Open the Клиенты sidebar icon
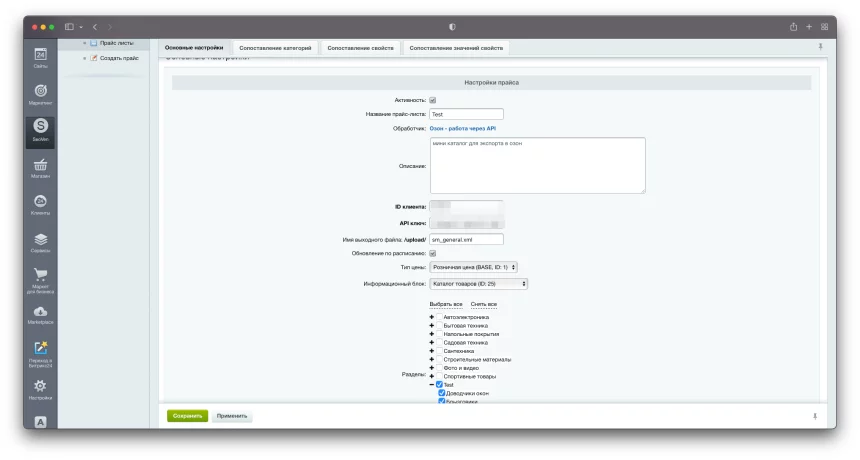Viewport: 860px width, 460px height. click(x=41, y=205)
